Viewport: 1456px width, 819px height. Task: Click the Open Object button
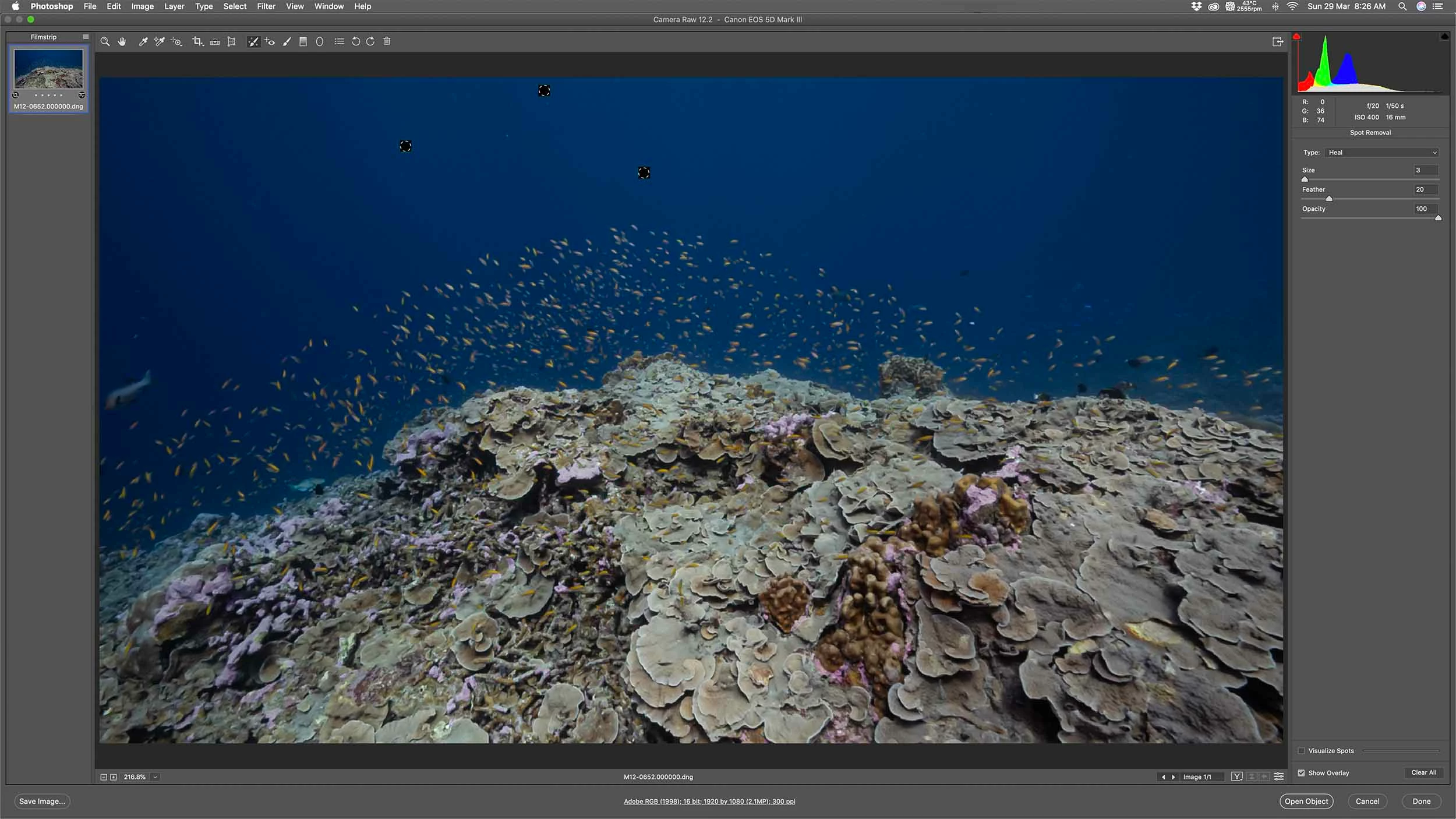pyautogui.click(x=1306, y=802)
